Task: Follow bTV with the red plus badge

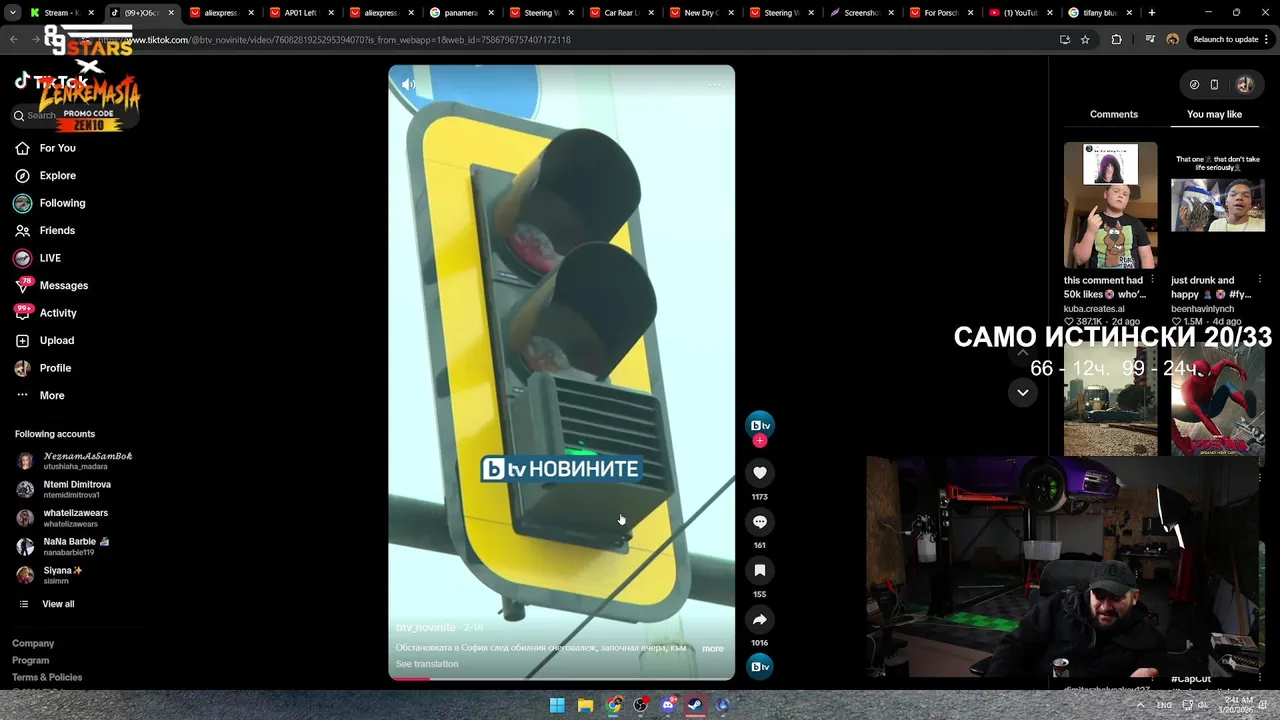Action: coord(760,441)
